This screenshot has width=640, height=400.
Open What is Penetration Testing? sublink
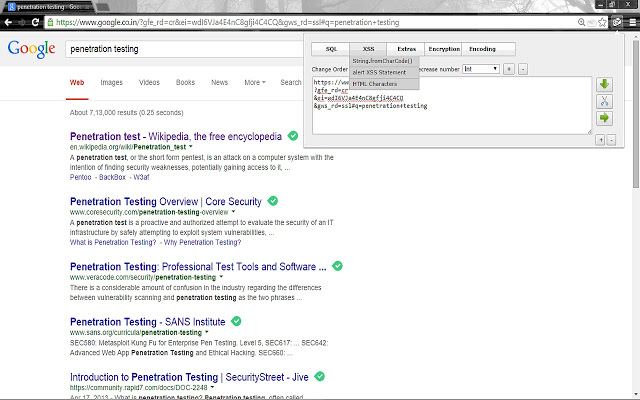coord(113,242)
